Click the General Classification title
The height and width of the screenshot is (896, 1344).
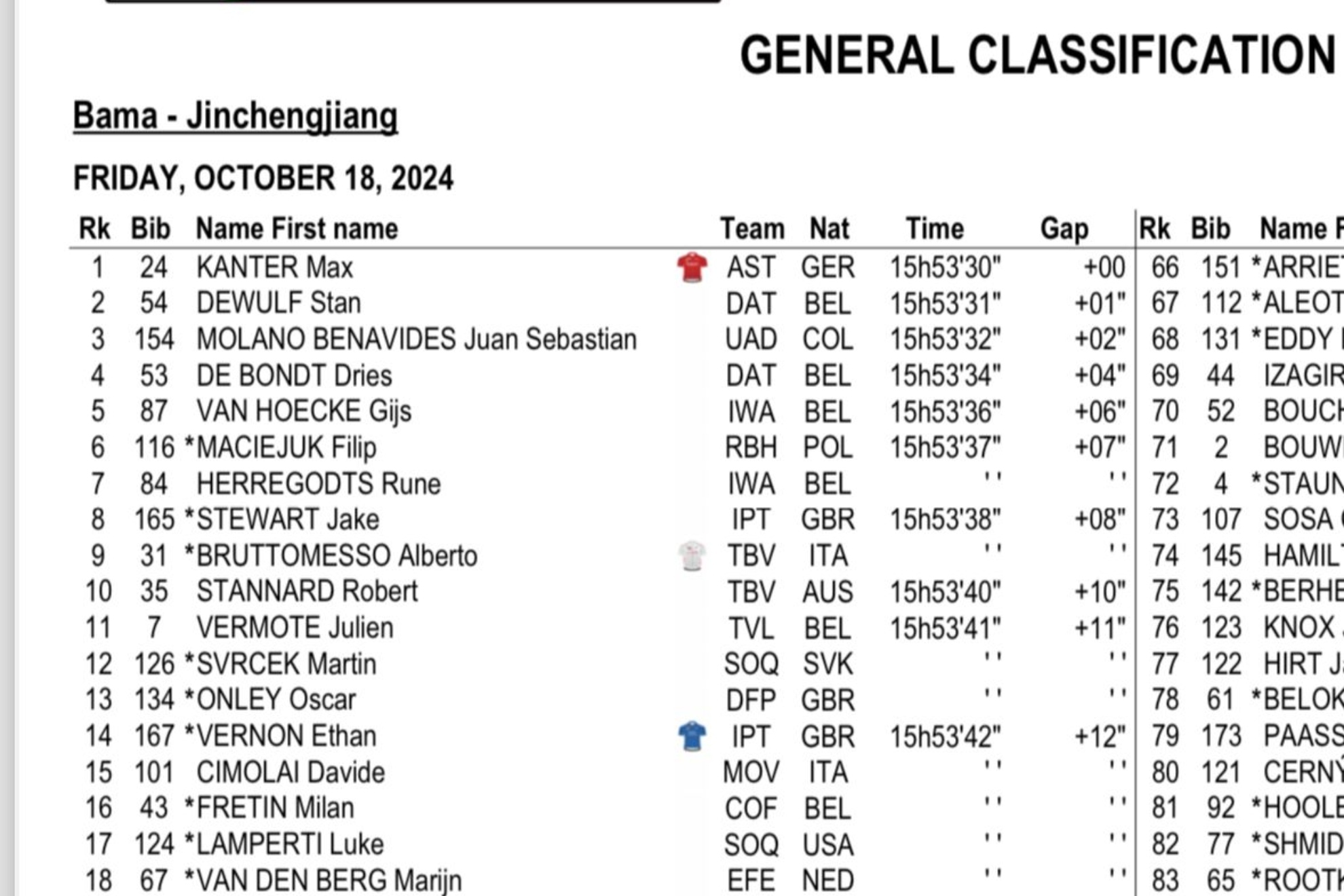click(x=1037, y=55)
